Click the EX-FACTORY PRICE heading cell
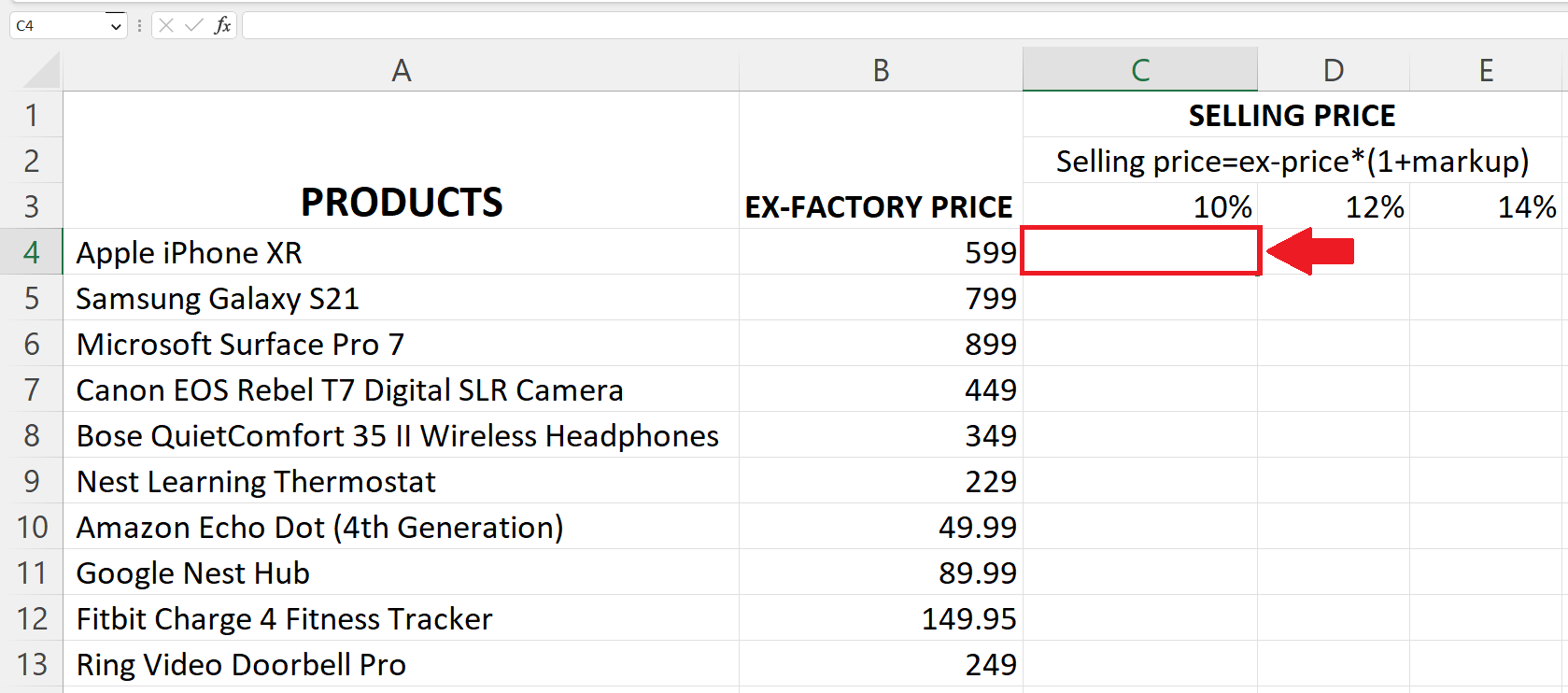Screen dimensions: 1568x693 point(881,161)
